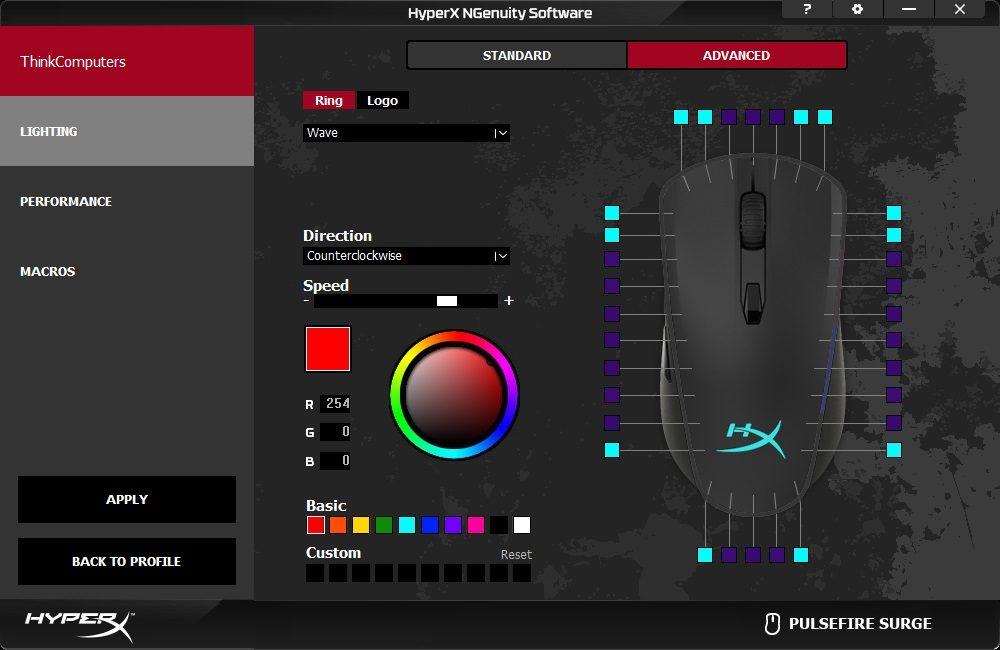1000x650 pixels.
Task: Expand the Wave effect dropdown
Action: (406, 133)
